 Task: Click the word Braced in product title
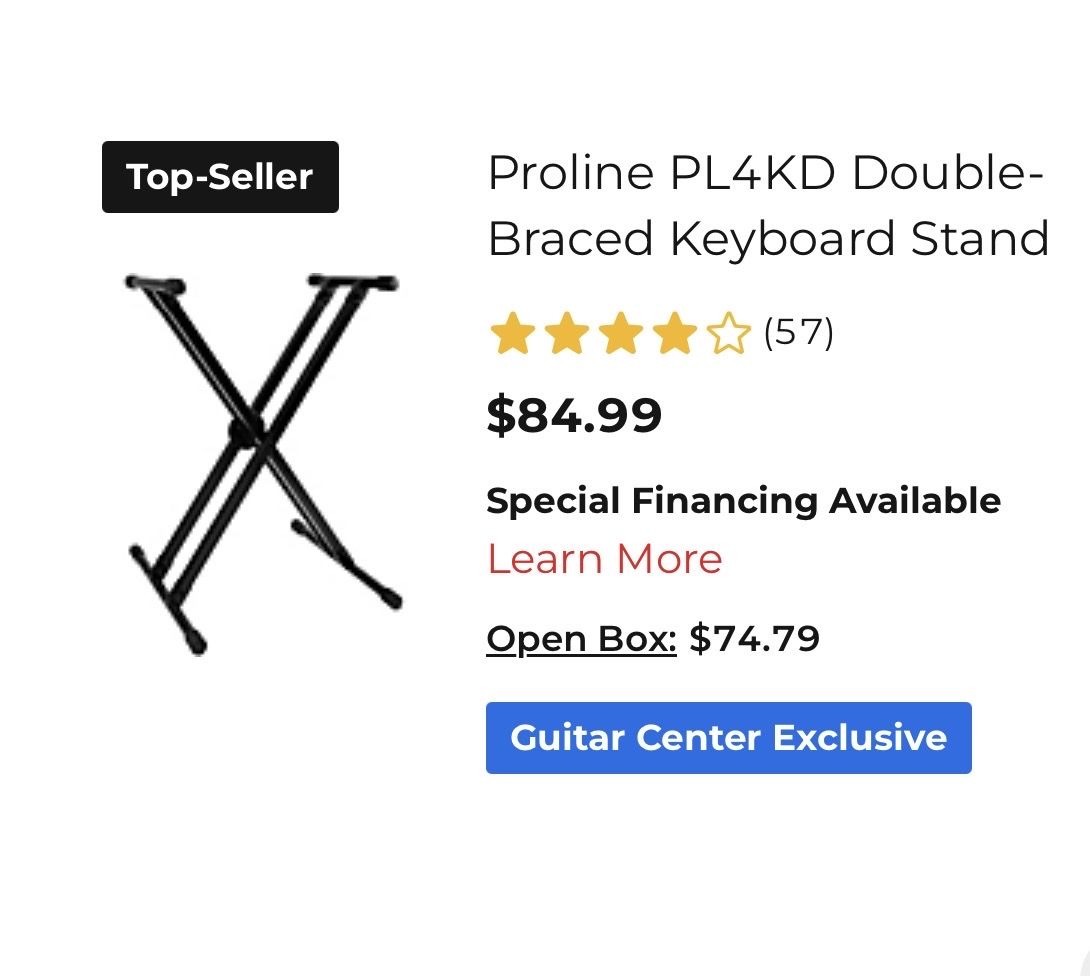[x=571, y=239]
